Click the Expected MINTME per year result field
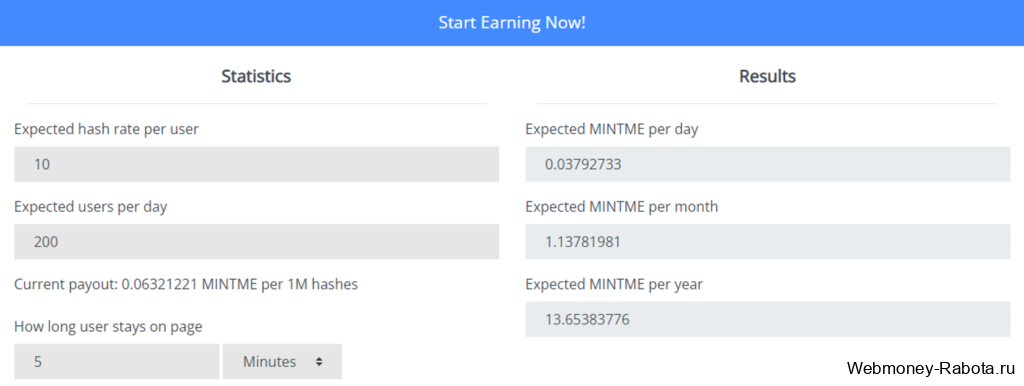Image resolution: width=1024 pixels, height=386 pixels. (767, 319)
